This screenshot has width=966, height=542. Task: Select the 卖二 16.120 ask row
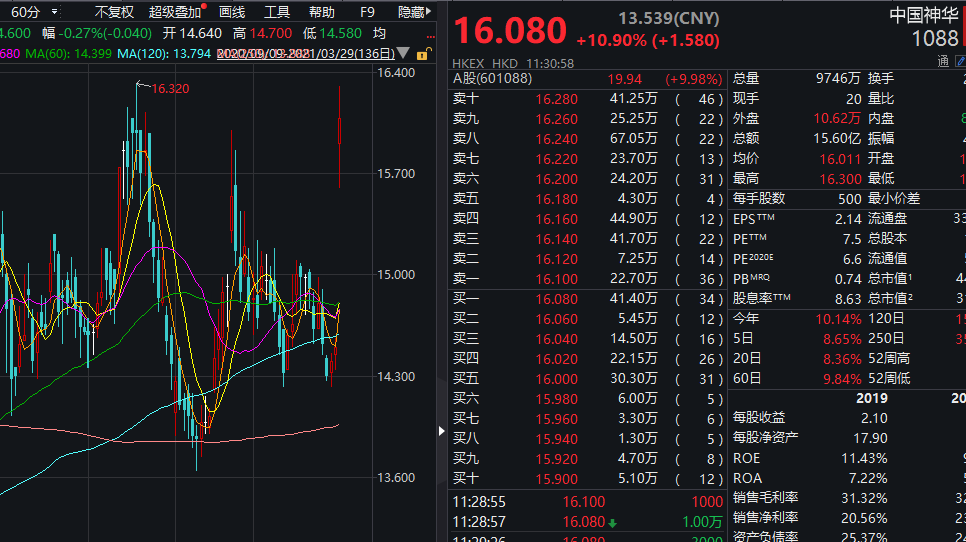coord(588,259)
